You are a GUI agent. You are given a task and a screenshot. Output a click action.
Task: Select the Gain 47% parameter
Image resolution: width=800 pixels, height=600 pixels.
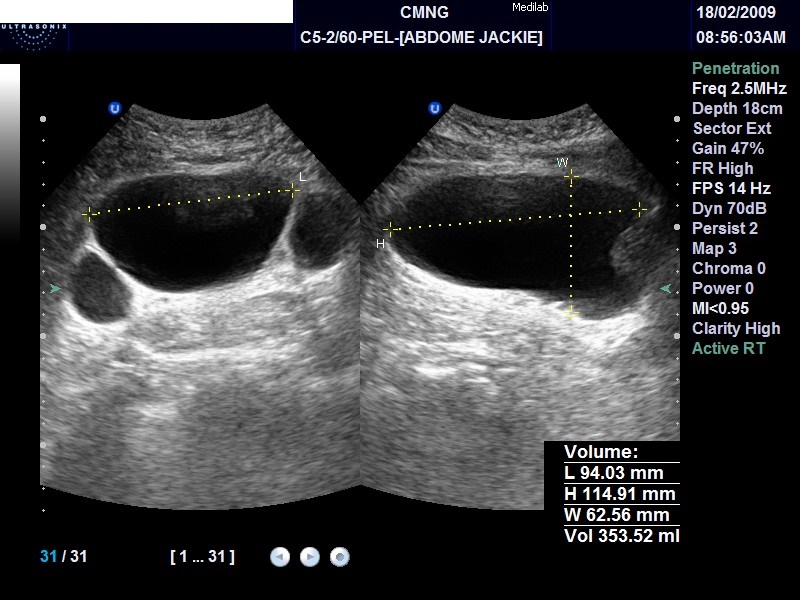[x=728, y=148]
